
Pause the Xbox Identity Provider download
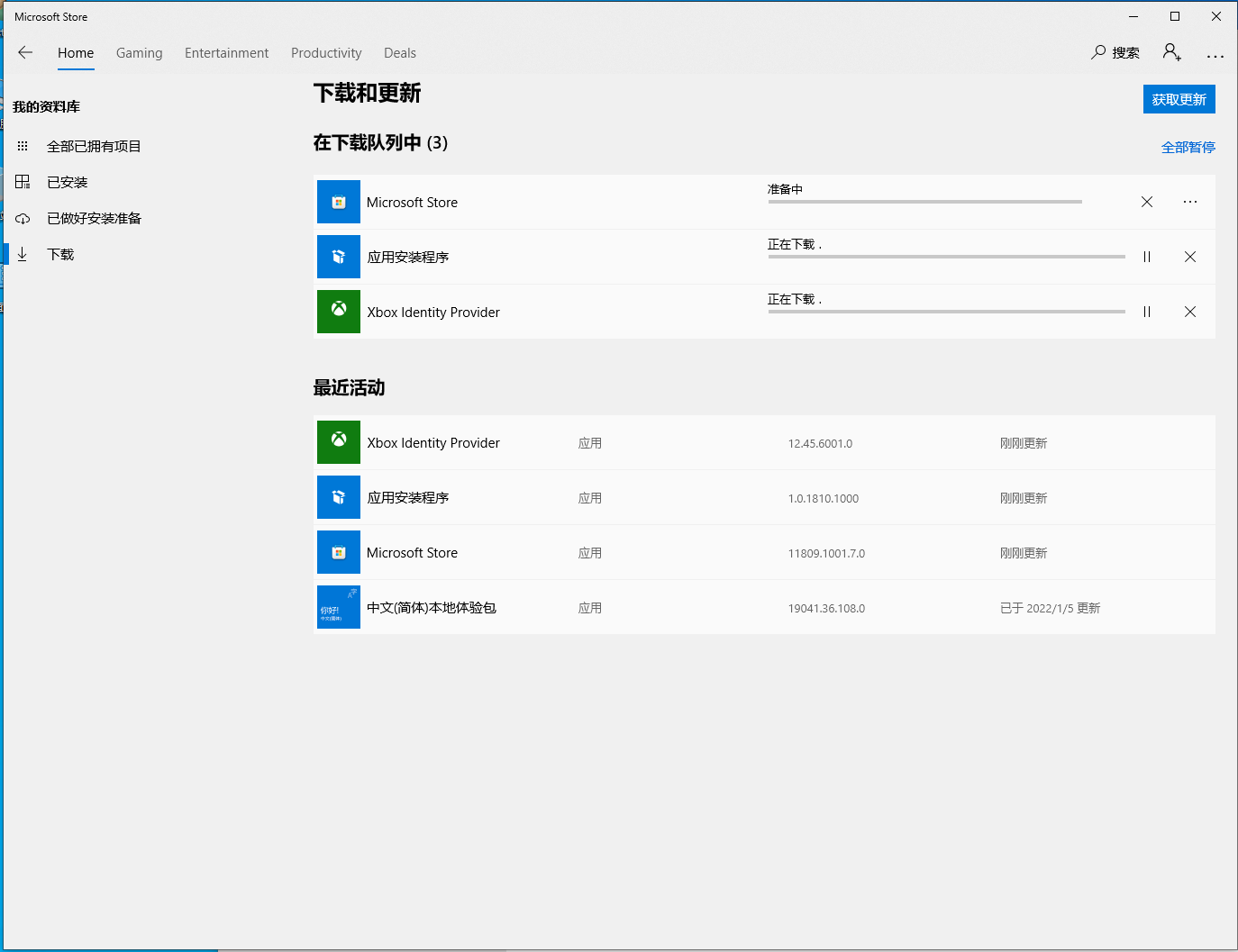1147,312
